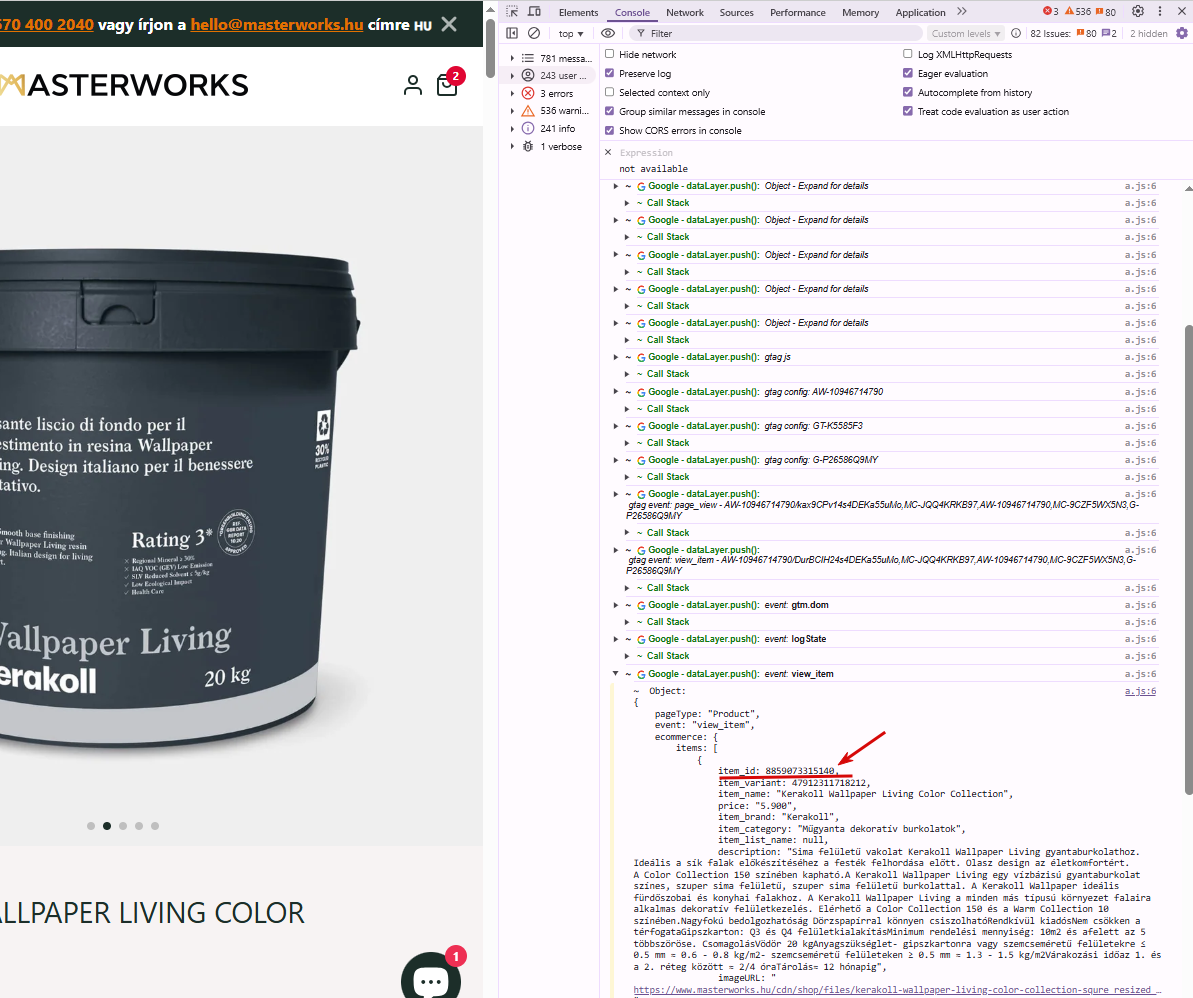Click the hello@masterworks.hu email link
This screenshot has width=1193, height=998.
[x=277, y=24]
